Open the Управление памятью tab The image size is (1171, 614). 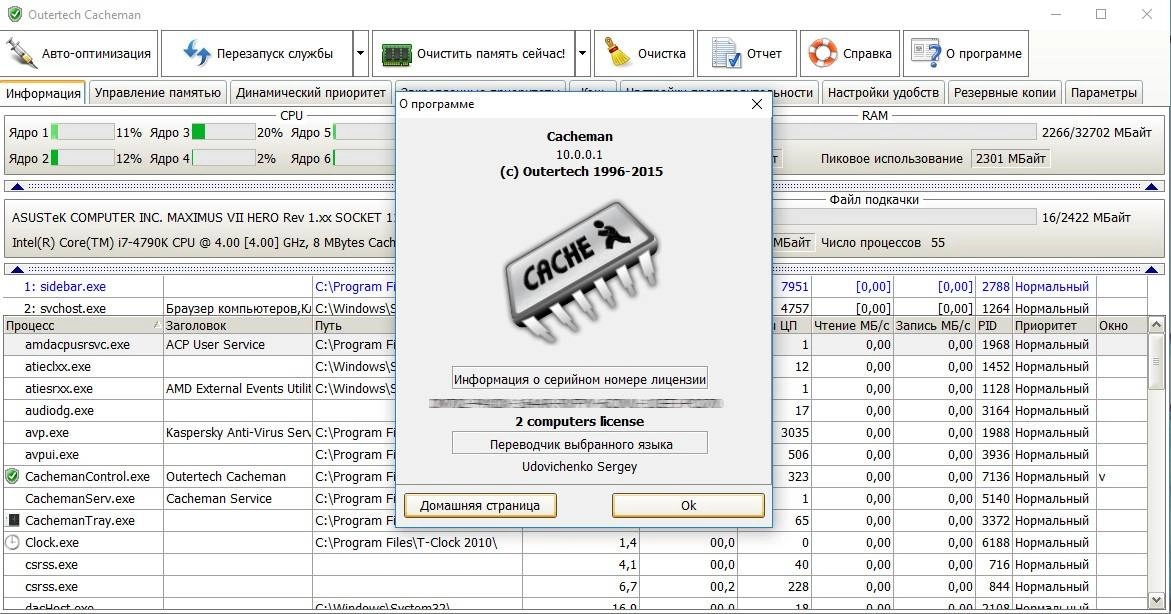coord(158,93)
